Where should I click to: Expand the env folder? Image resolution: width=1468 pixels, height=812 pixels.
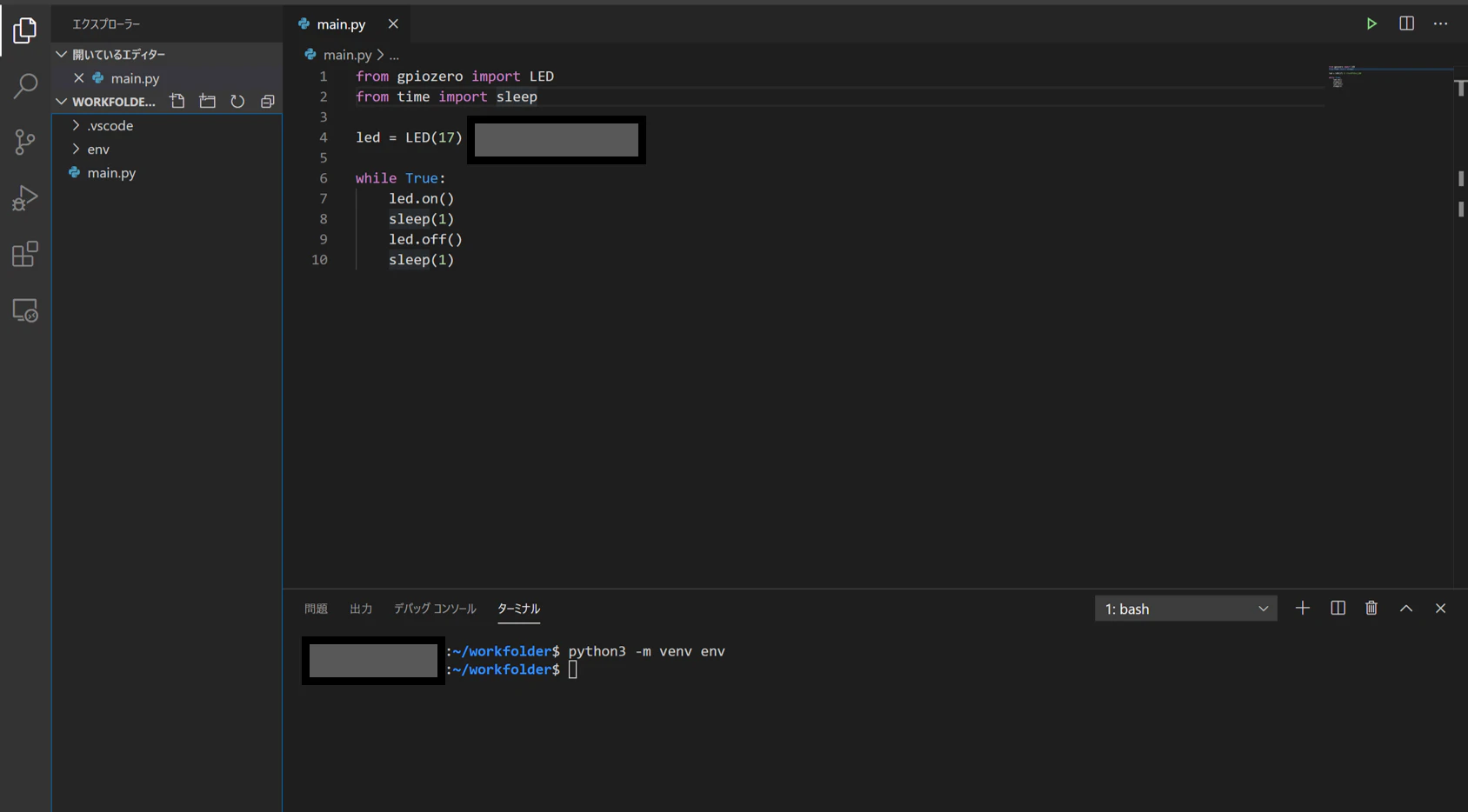pos(167,149)
